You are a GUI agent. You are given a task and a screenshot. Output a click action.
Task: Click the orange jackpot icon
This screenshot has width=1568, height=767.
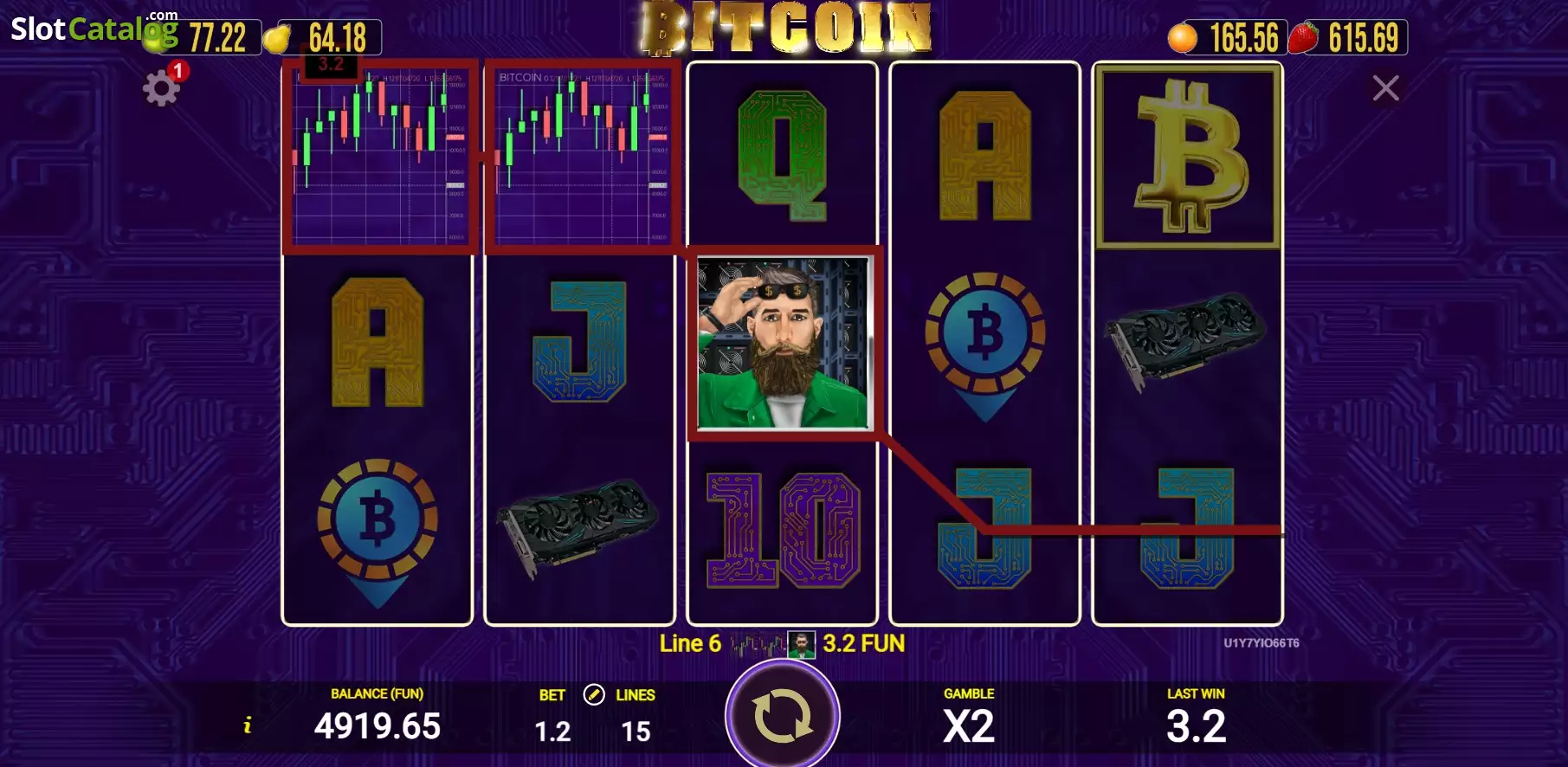(x=1182, y=38)
